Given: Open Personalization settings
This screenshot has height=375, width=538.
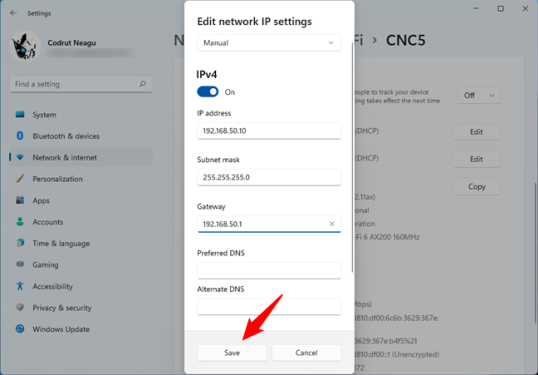Looking at the screenshot, I should [81, 179].
